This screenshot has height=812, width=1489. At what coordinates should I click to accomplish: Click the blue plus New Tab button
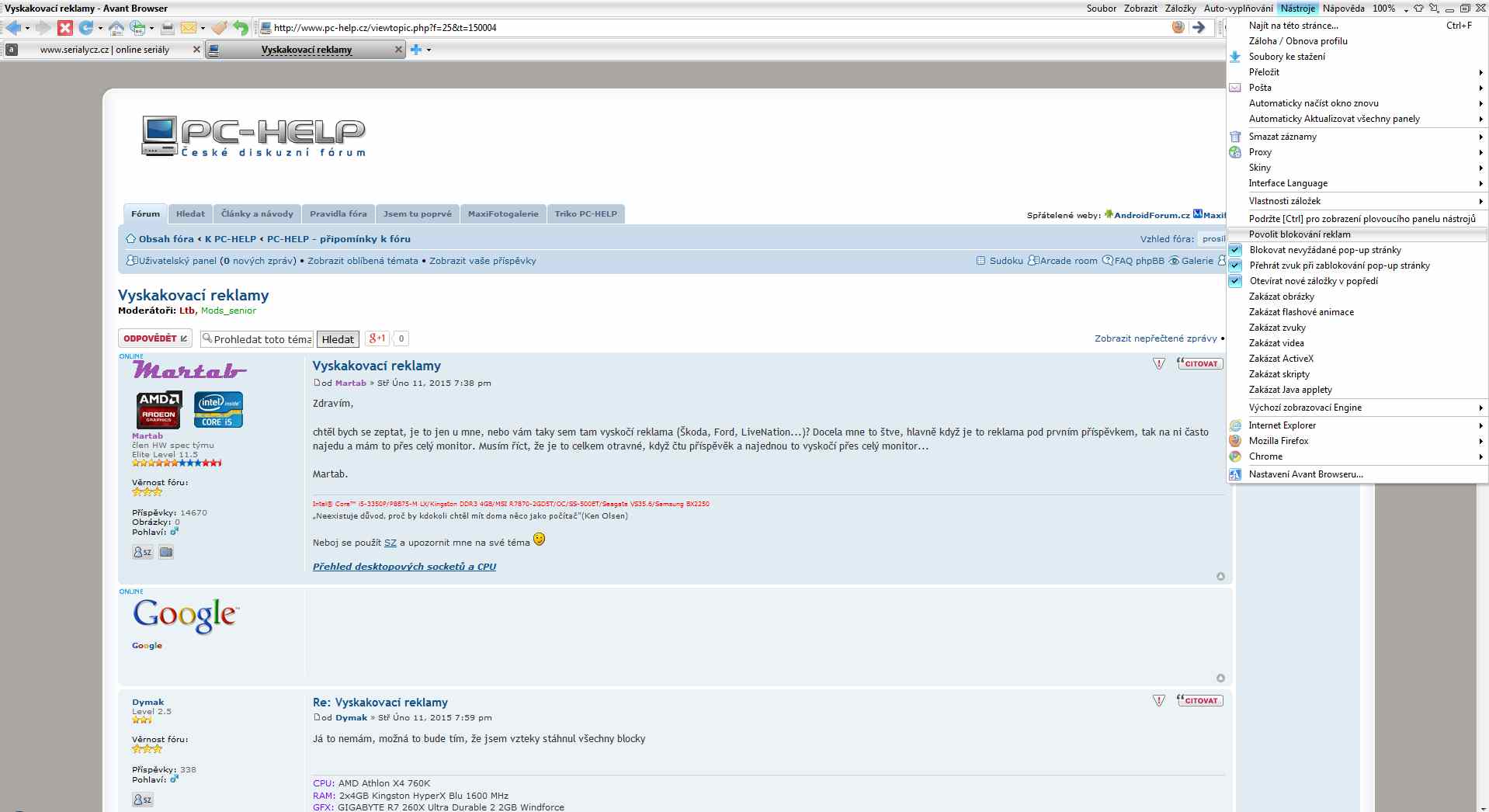(416, 50)
